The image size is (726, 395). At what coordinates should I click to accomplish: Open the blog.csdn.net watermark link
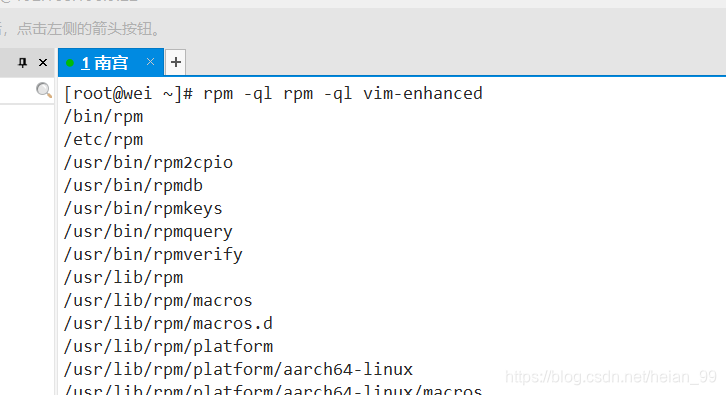(611, 377)
